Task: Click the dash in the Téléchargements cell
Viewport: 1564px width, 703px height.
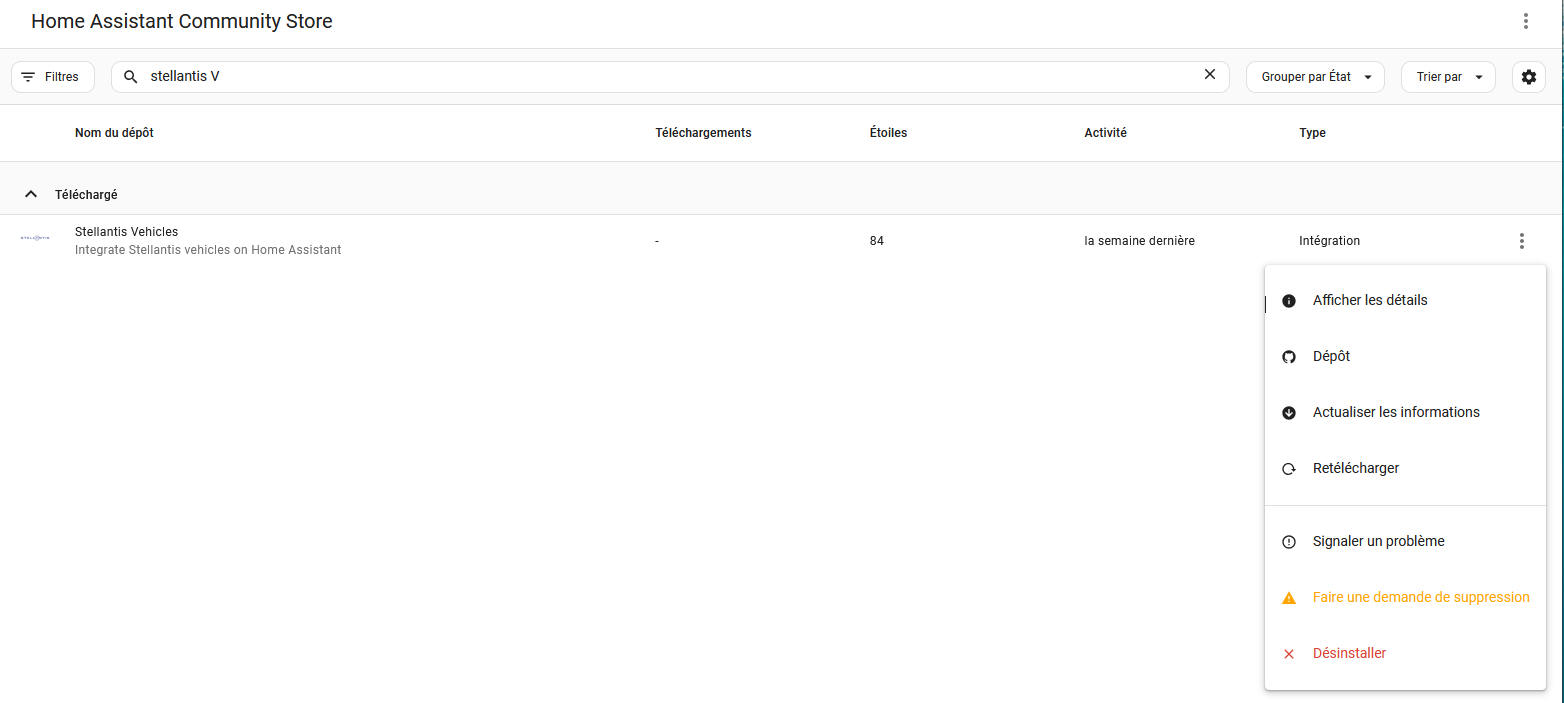Action: coord(657,241)
